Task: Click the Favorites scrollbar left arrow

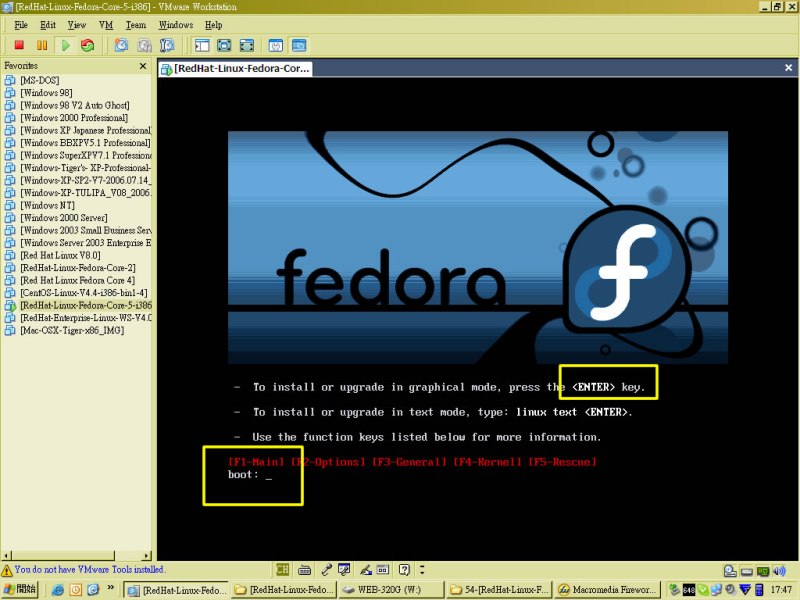Action: tap(7, 555)
